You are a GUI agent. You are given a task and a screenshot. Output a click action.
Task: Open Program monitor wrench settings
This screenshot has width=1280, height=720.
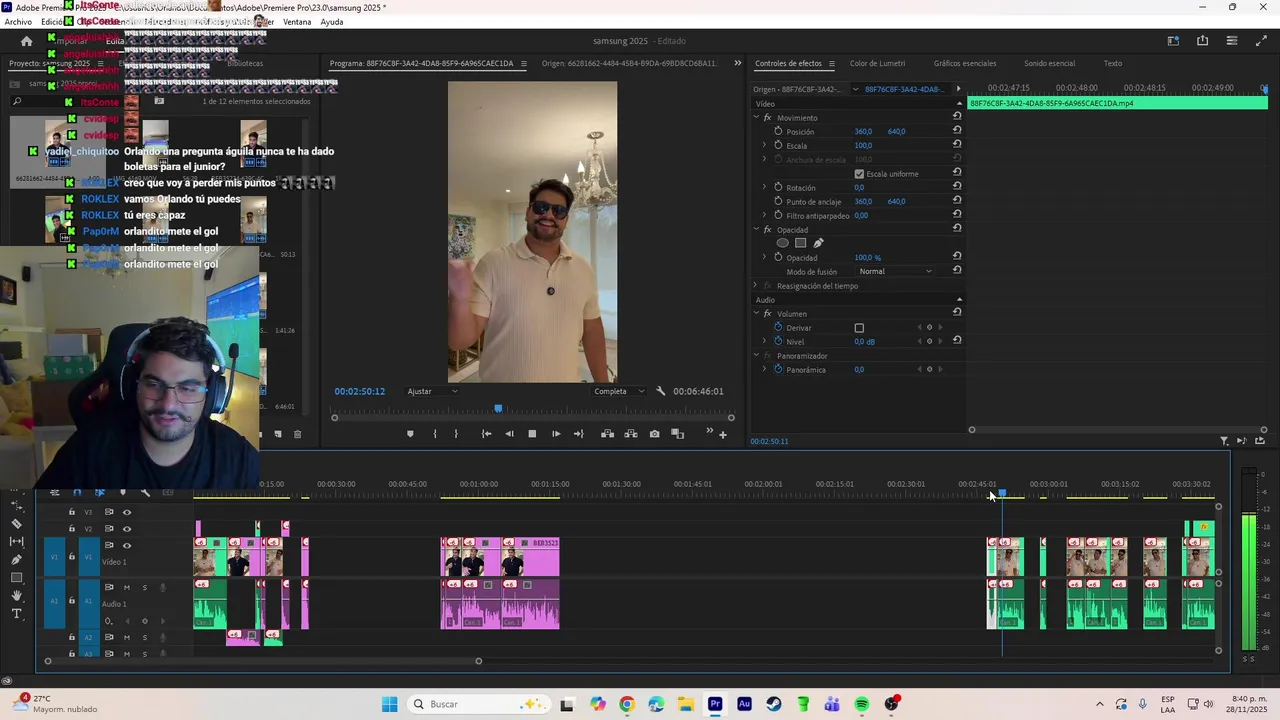click(660, 391)
